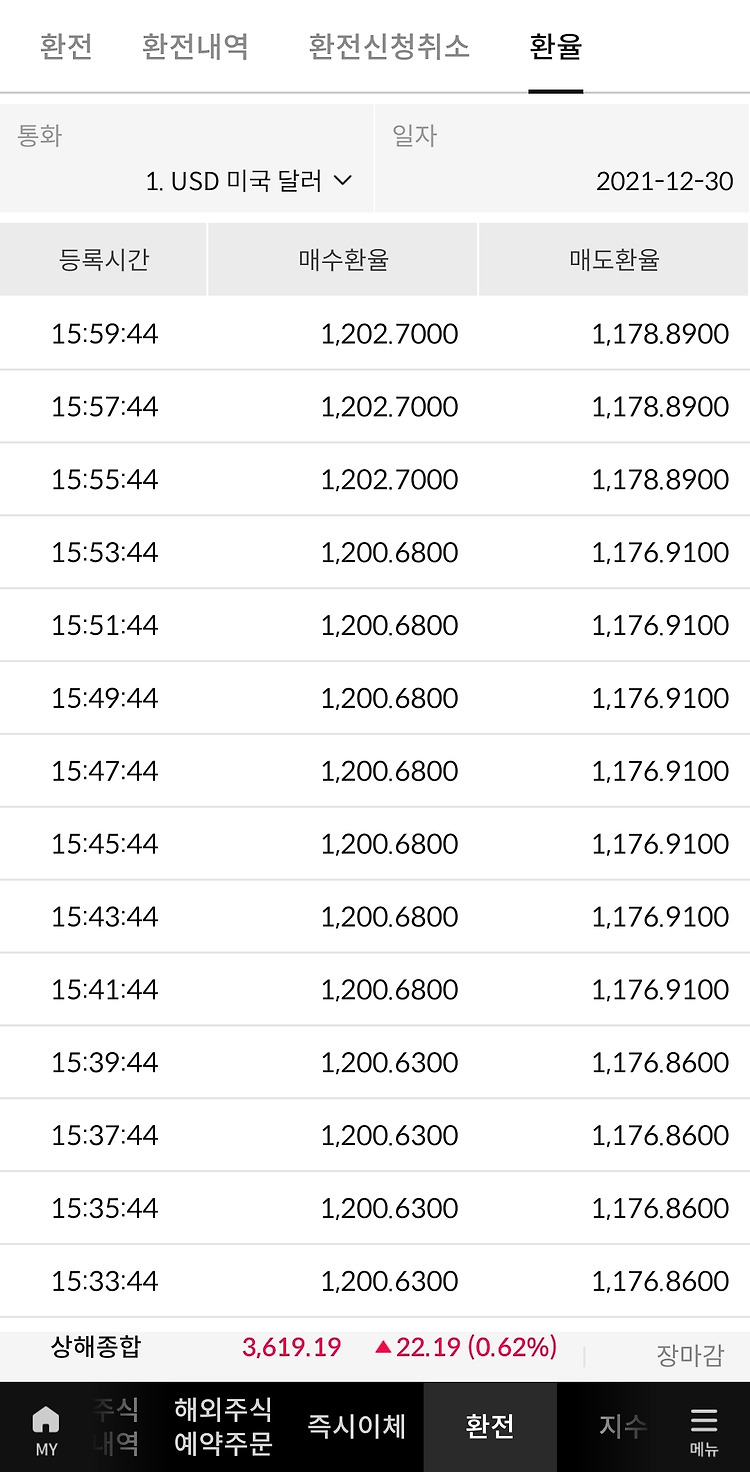Switch to the 환전 top tab
The width and height of the screenshot is (750, 1472).
pyautogui.click(x=66, y=47)
